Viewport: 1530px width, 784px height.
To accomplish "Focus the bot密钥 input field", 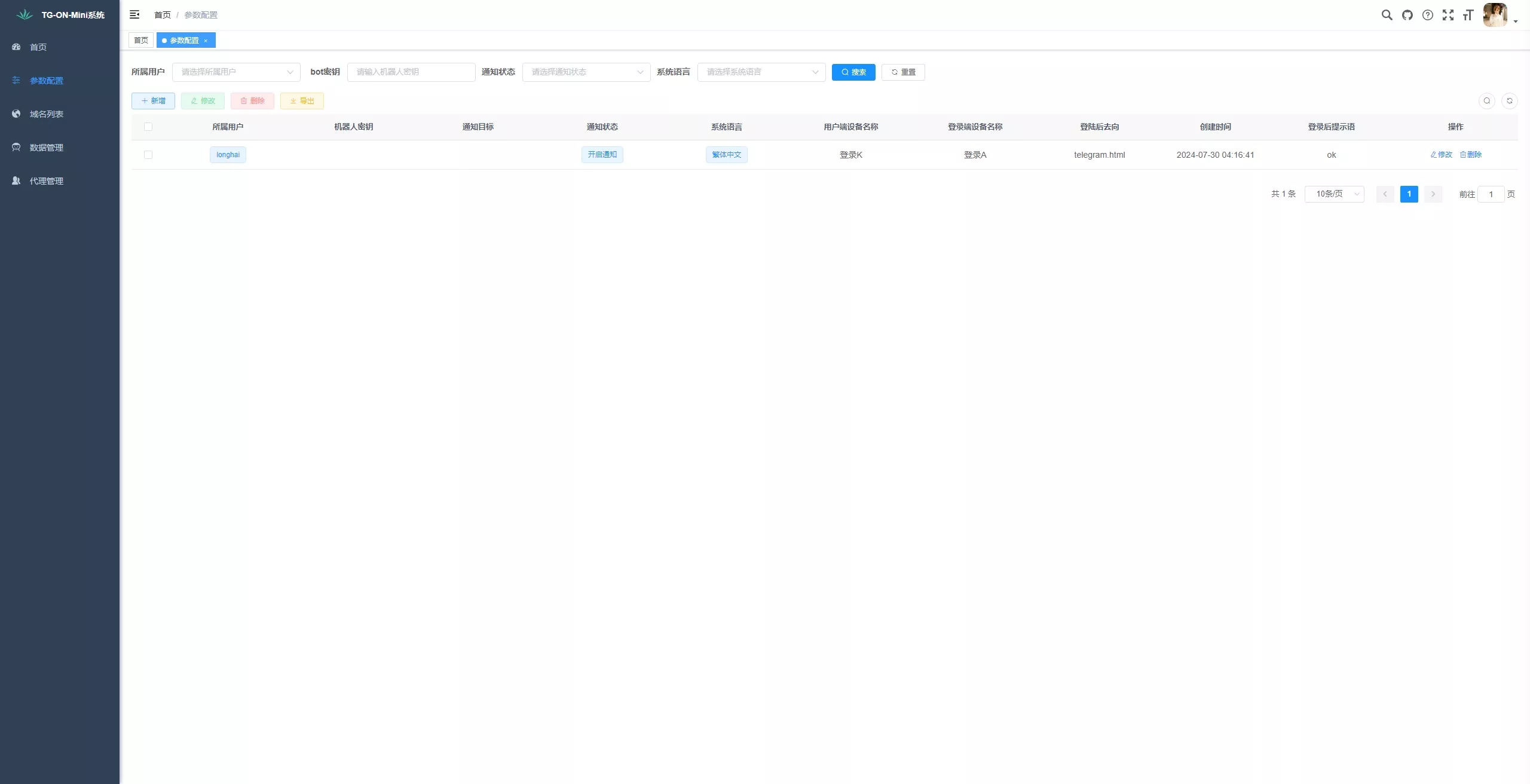I will (x=411, y=72).
